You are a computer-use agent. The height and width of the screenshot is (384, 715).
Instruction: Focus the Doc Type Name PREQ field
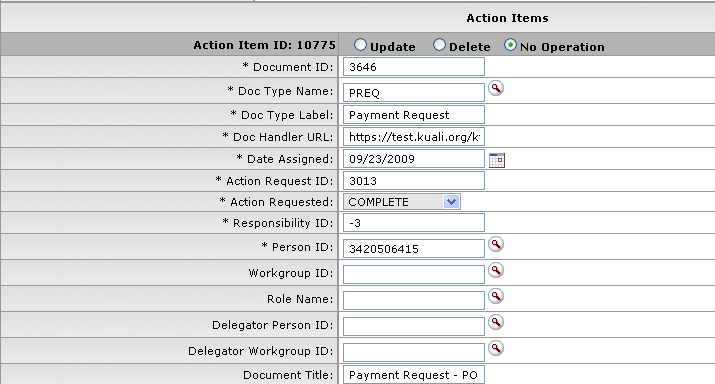point(414,93)
